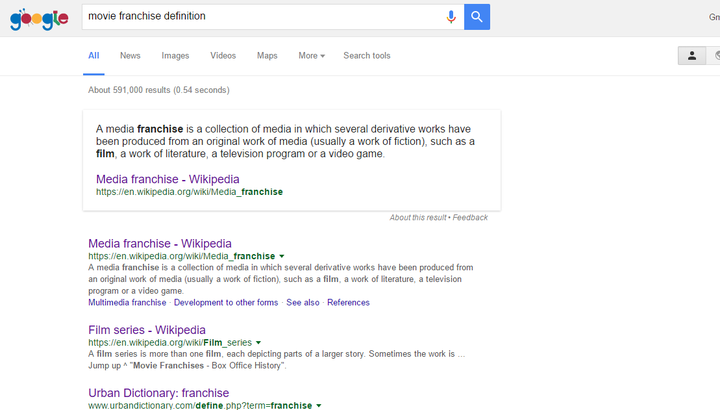720x410 pixels.
Task: Expand dropdown arrow beside Media_franchise URL
Action: click(x=282, y=256)
